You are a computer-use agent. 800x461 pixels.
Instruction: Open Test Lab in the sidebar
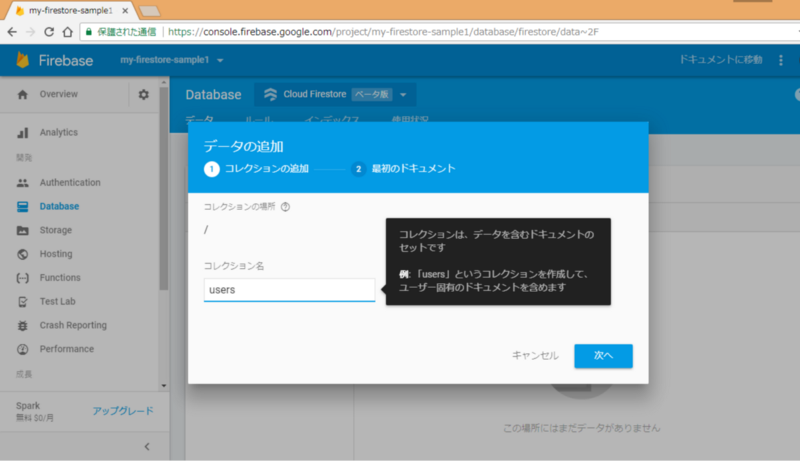58,302
